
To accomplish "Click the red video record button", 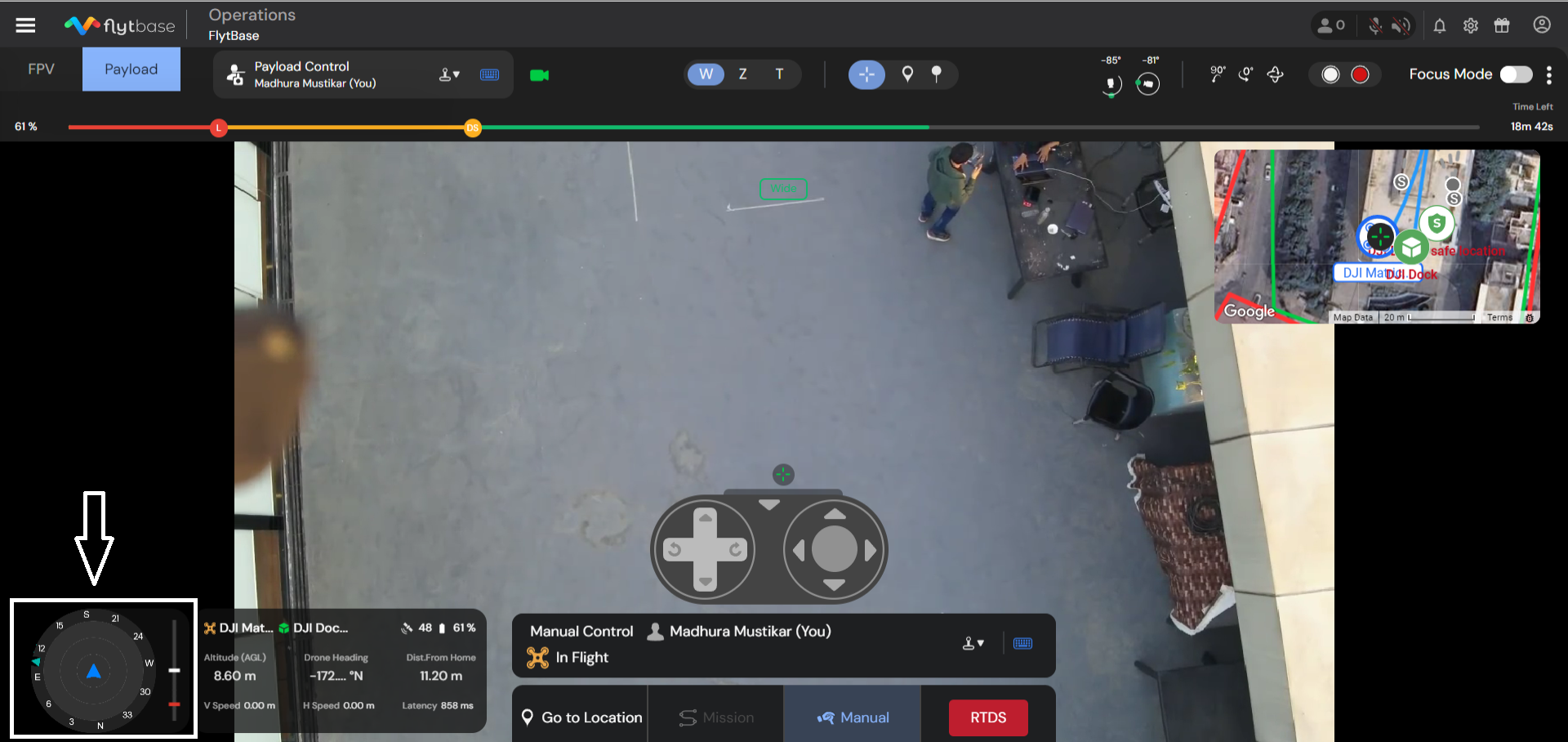I will click(1360, 75).
